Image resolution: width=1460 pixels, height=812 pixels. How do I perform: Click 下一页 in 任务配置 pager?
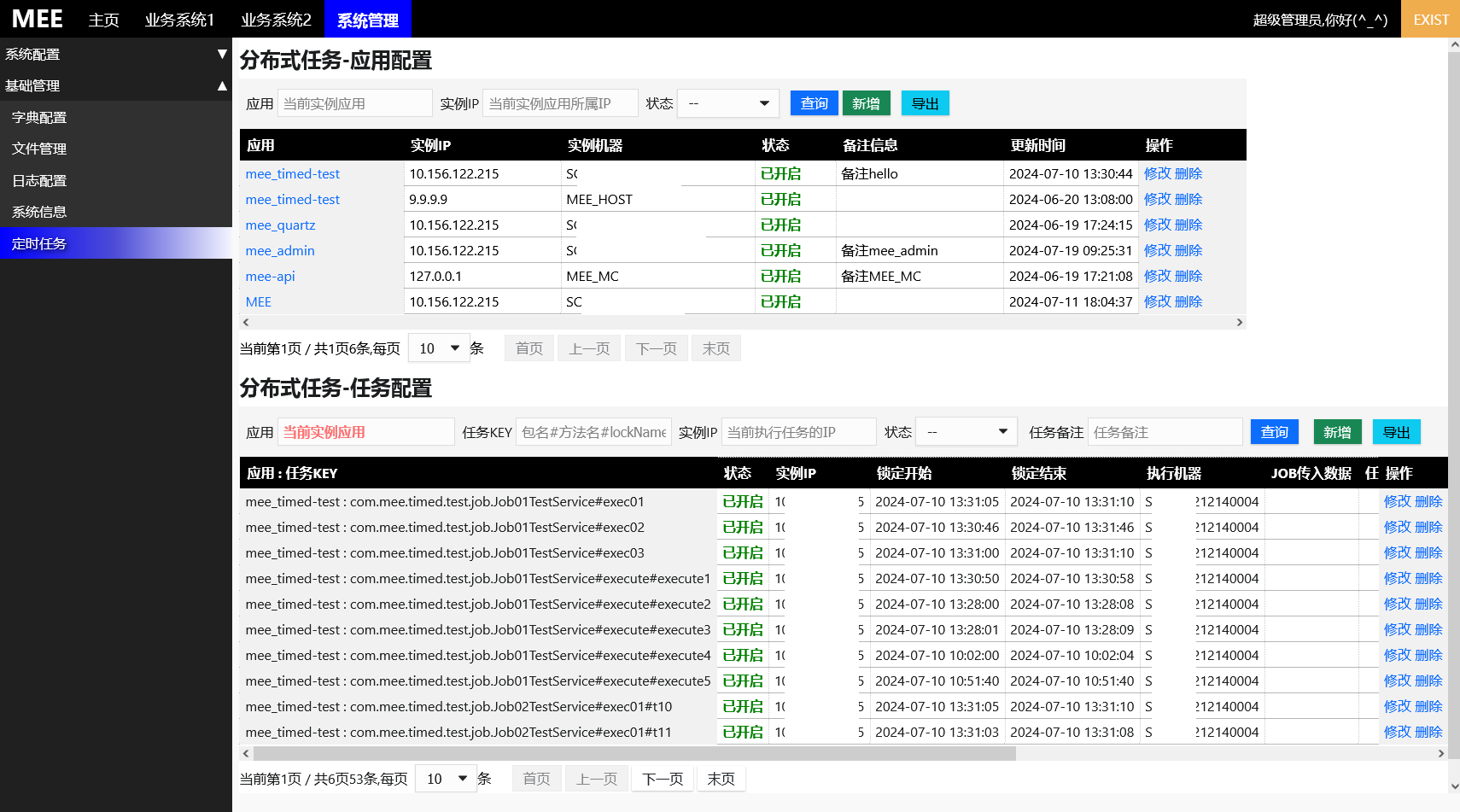(663, 779)
